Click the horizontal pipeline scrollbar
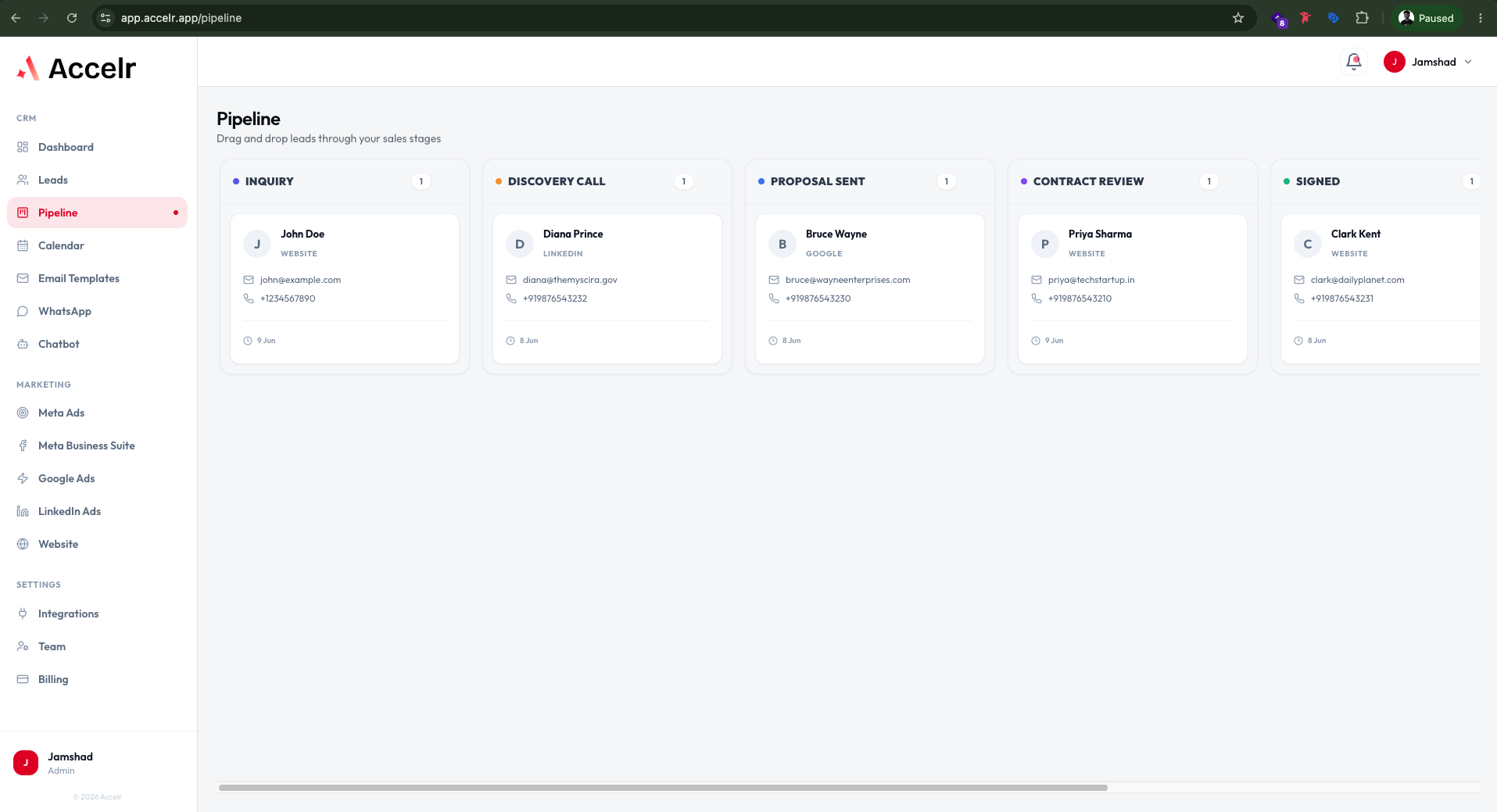This screenshot has height=812, width=1497. [x=663, y=788]
